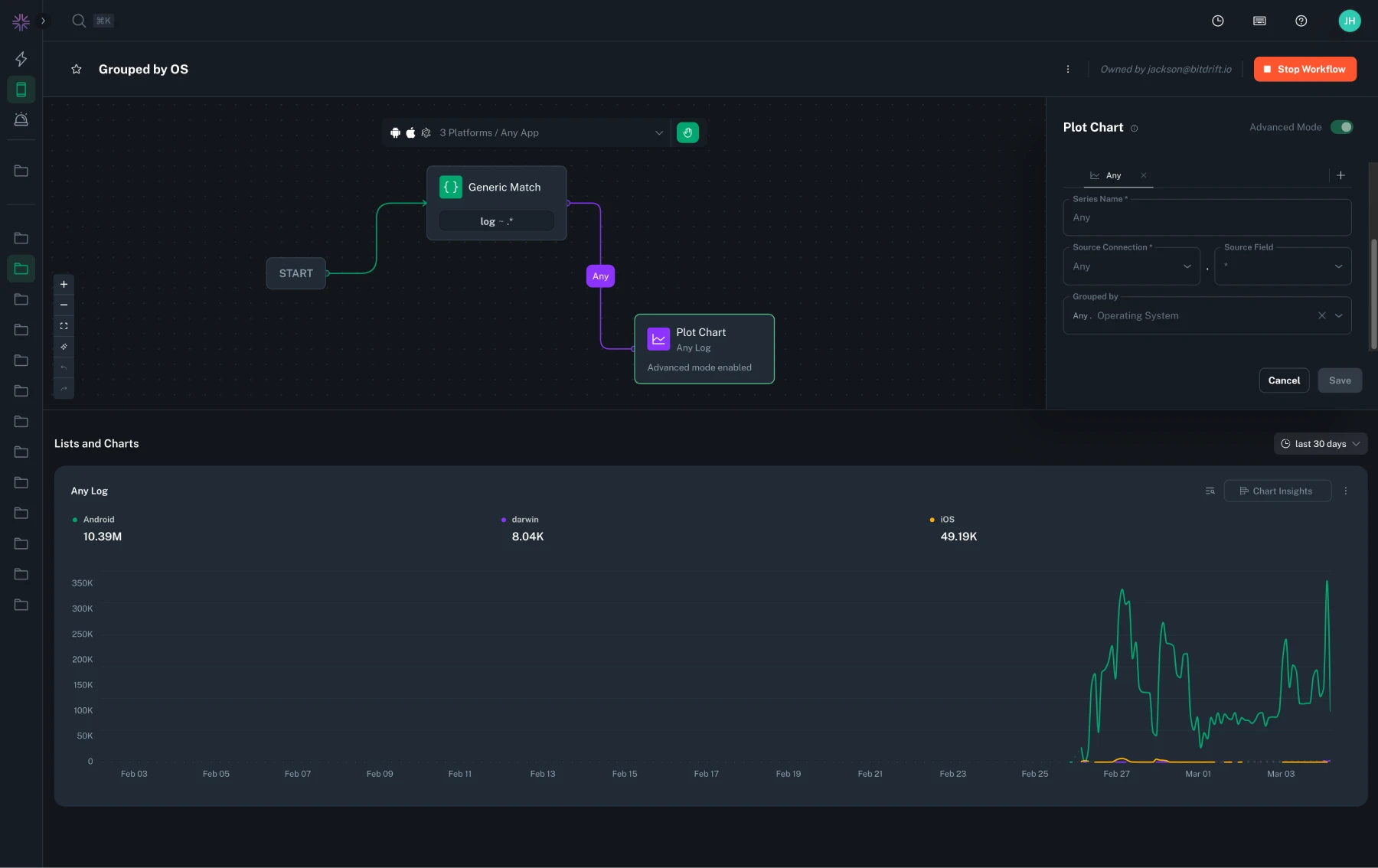The width and height of the screenshot is (1378, 868).
Task: Toggle the Android series in legend
Action: tap(99, 520)
